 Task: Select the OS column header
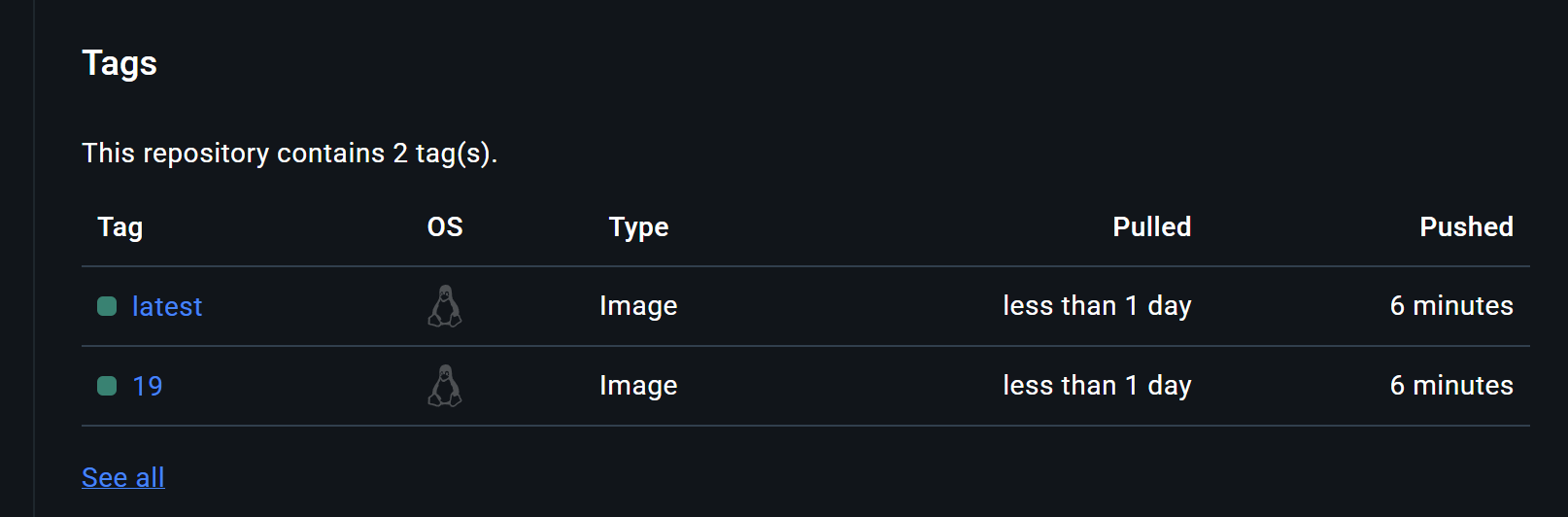click(445, 227)
